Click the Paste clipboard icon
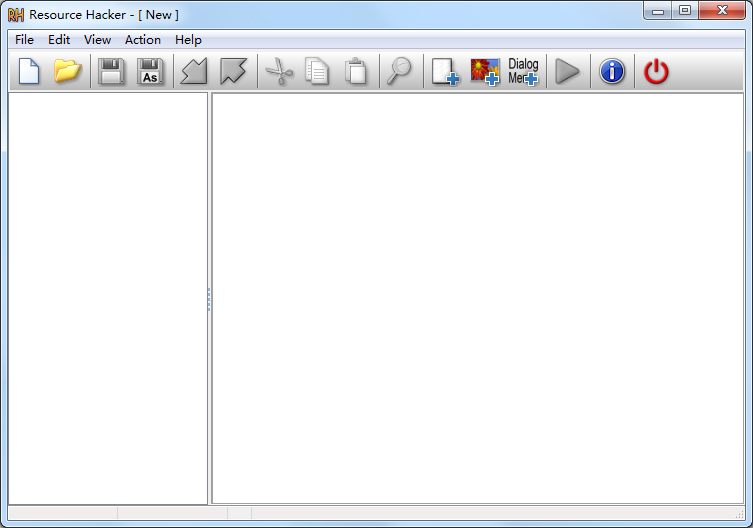The width and height of the screenshot is (753, 528). click(x=356, y=71)
